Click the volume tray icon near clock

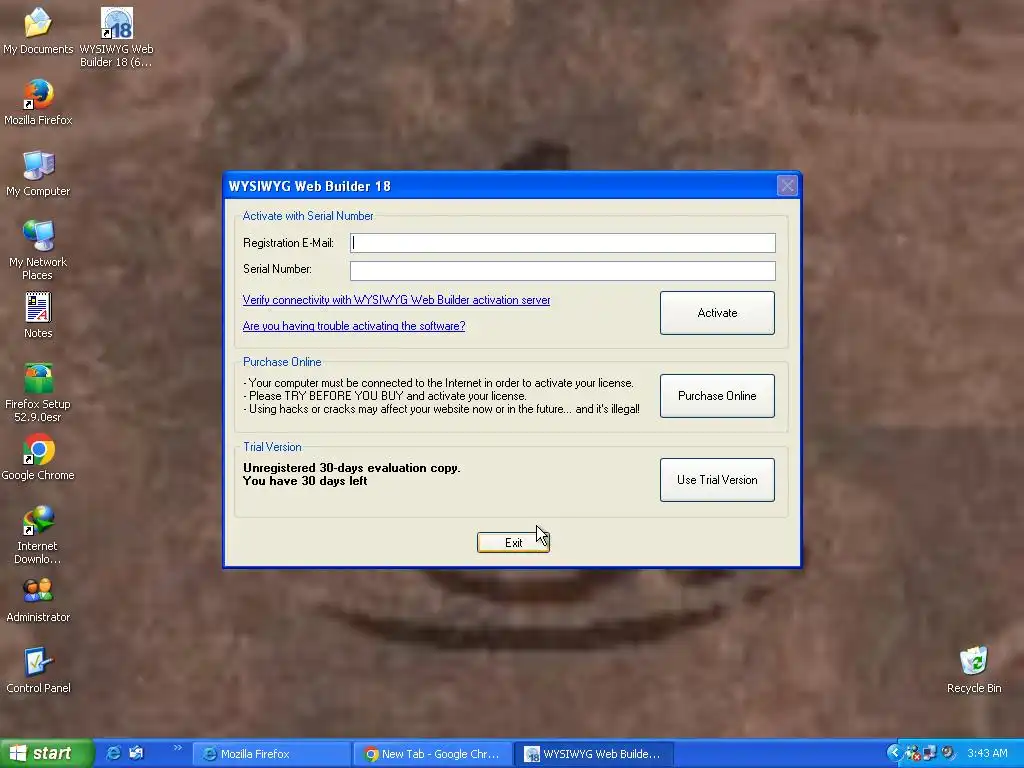948,753
